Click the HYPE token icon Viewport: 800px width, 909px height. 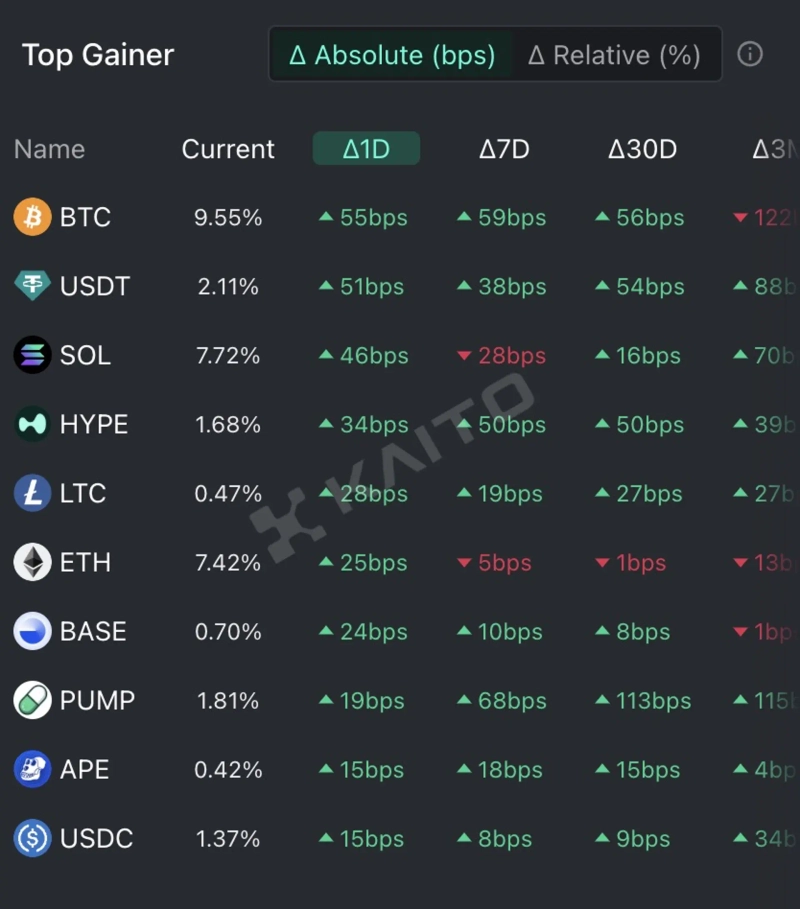pyautogui.click(x=32, y=424)
